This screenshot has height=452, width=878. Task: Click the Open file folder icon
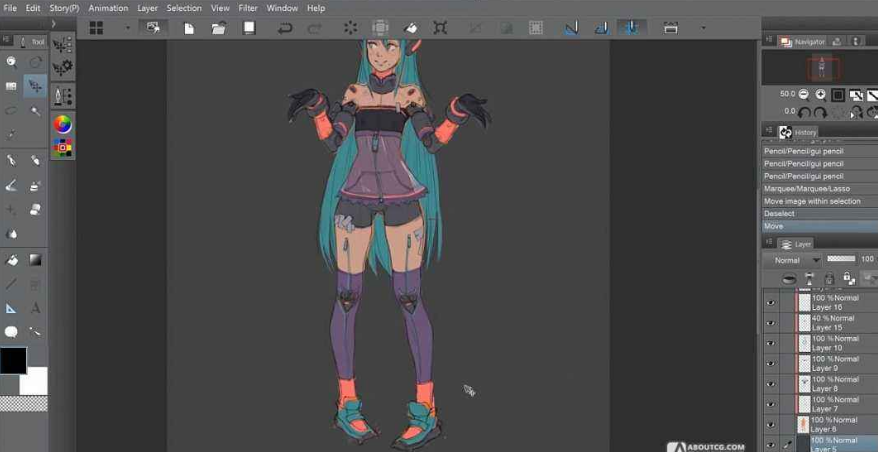point(218,28)
